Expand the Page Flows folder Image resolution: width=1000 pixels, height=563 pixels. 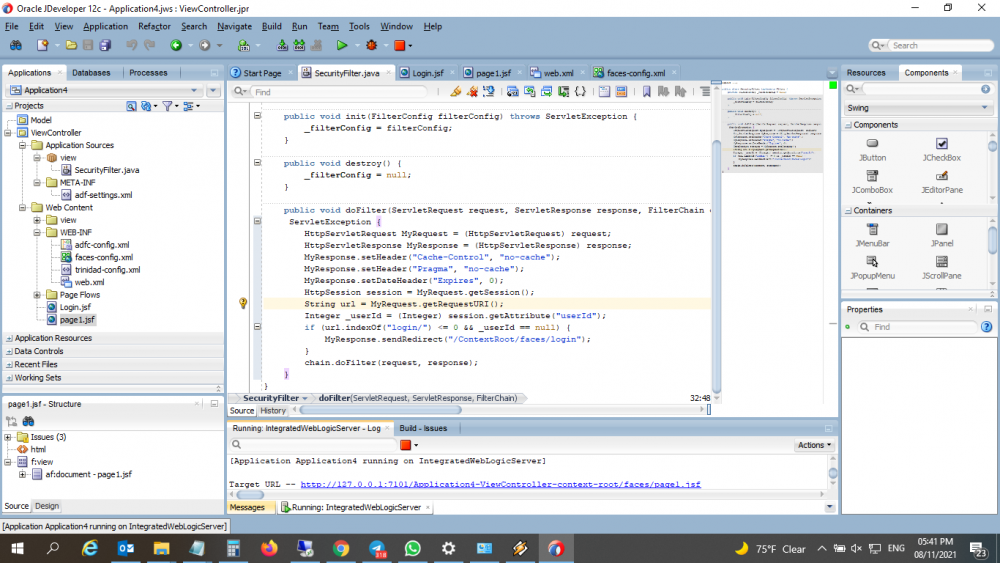[37, 295]
